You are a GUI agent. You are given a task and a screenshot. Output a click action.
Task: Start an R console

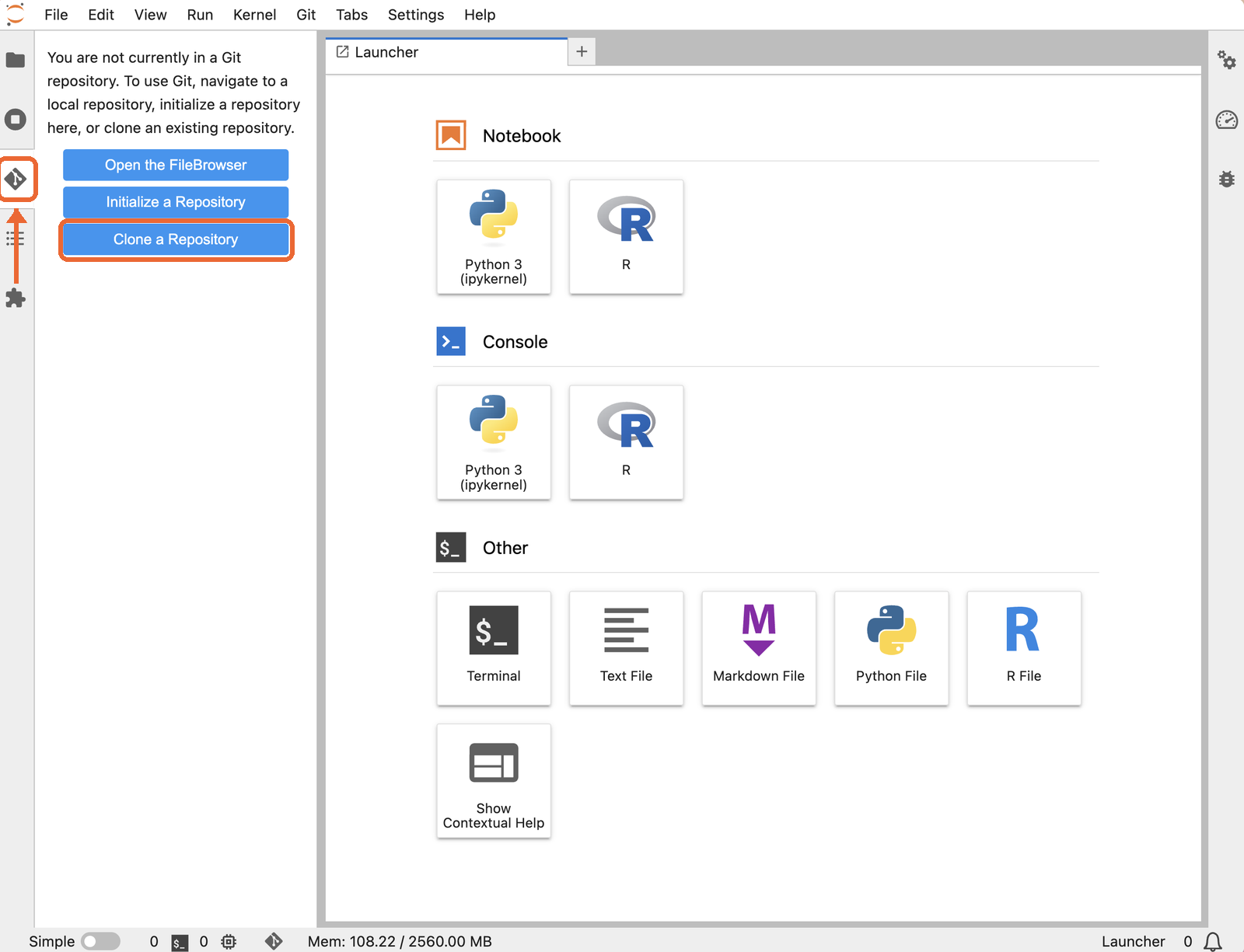[626, 442]
